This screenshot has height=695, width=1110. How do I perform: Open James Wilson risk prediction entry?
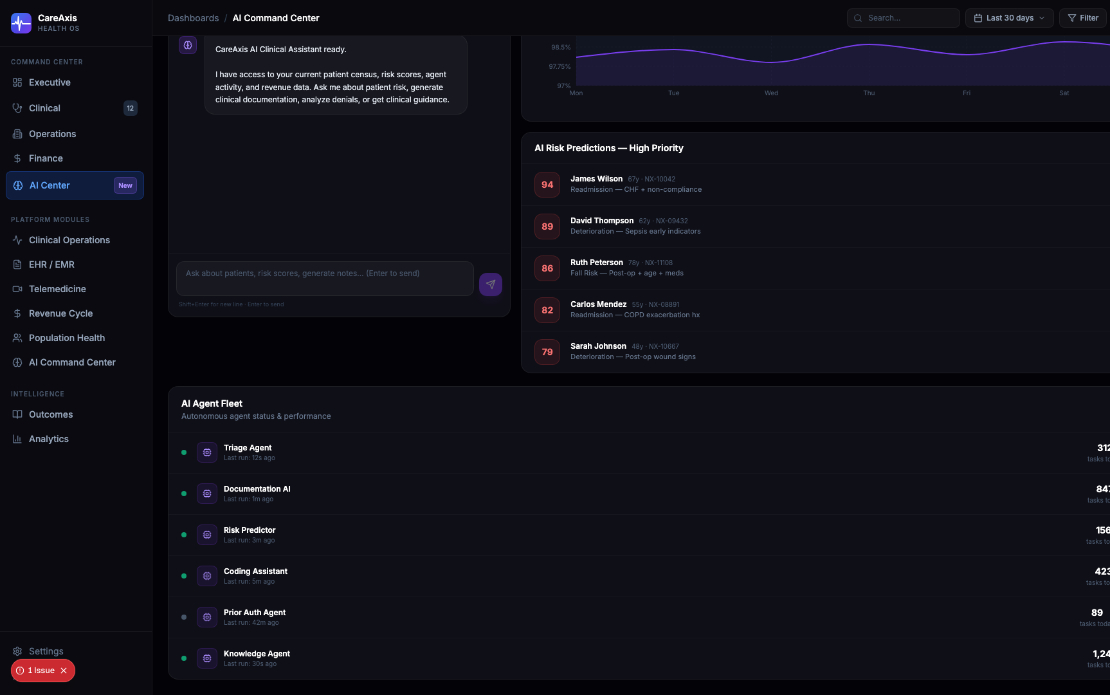tap(816, 184)
